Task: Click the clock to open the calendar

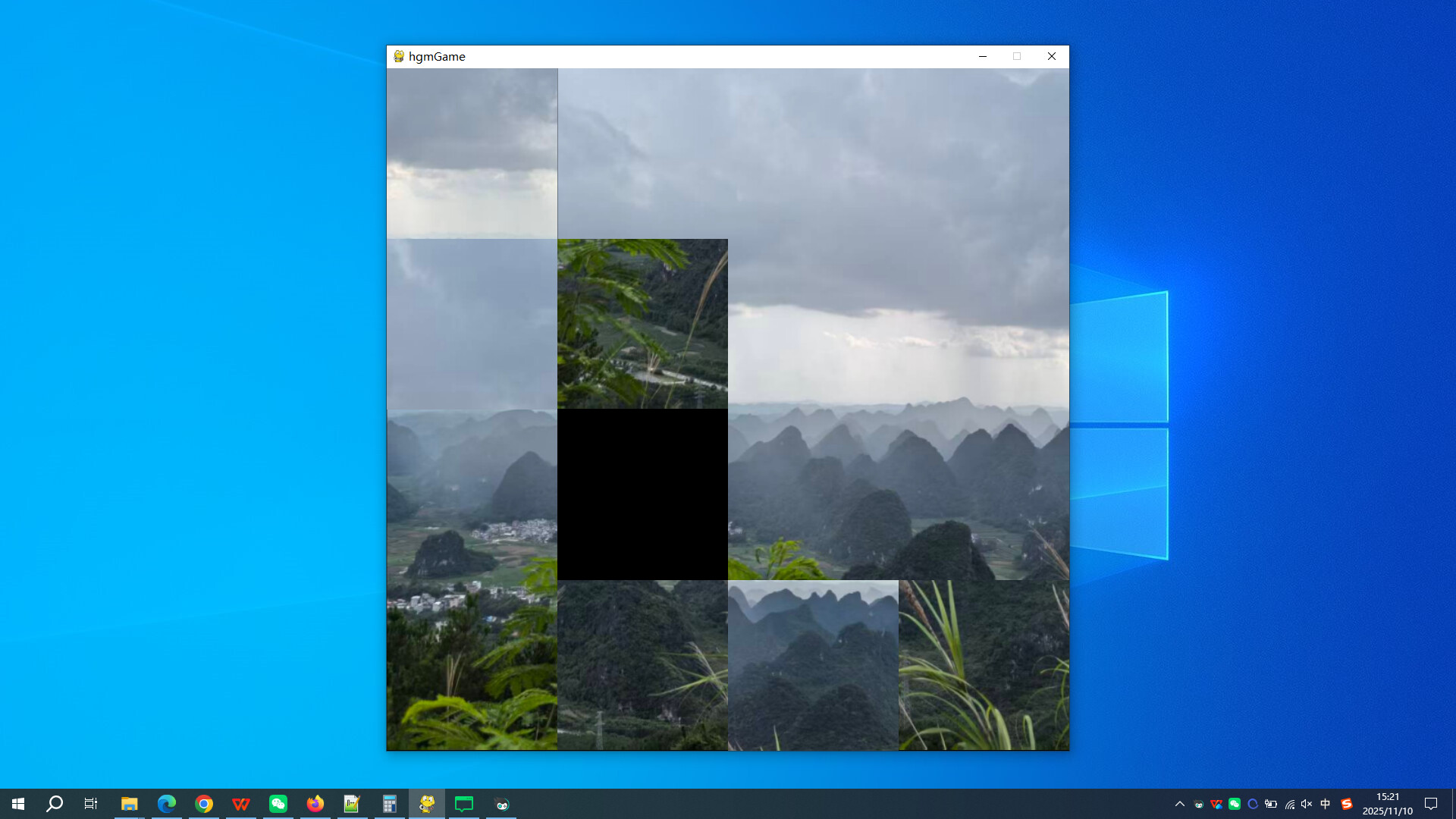Action: 1388,804
